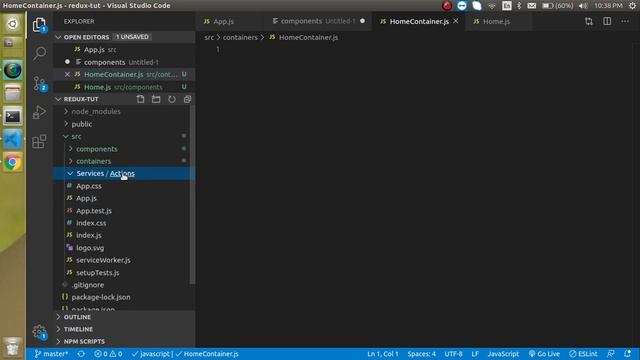Viewport: 640px width, 360px height.
Task: Change the LF end of line sequence
Action: pyautogui.click(x=475, y=354)
